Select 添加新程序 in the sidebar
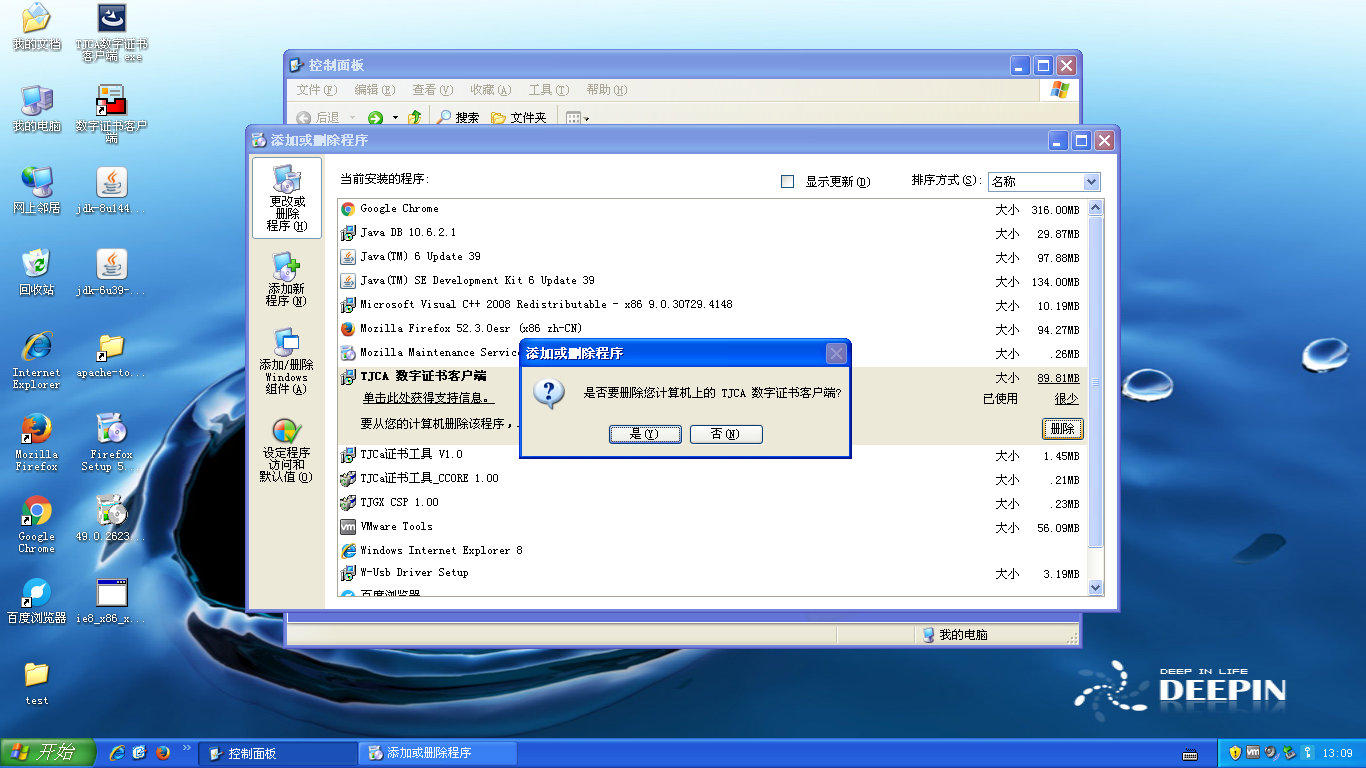The height and width of the screenshot is (768, 1366). [287, 279]
